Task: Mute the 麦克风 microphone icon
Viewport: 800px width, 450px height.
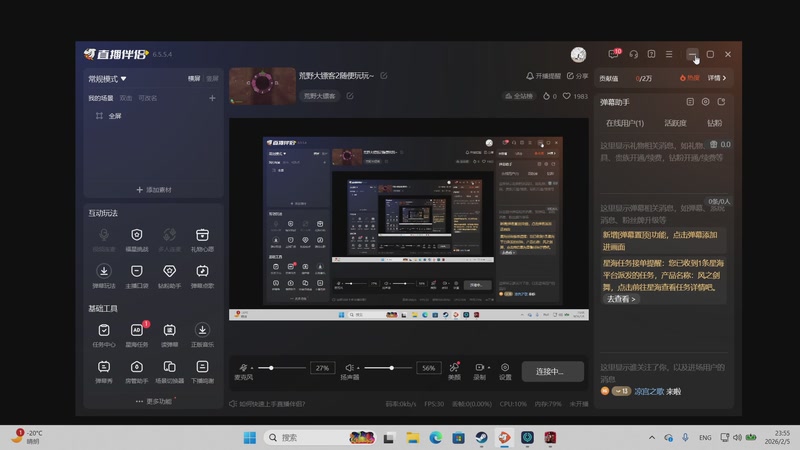Action: coord(243,367)
